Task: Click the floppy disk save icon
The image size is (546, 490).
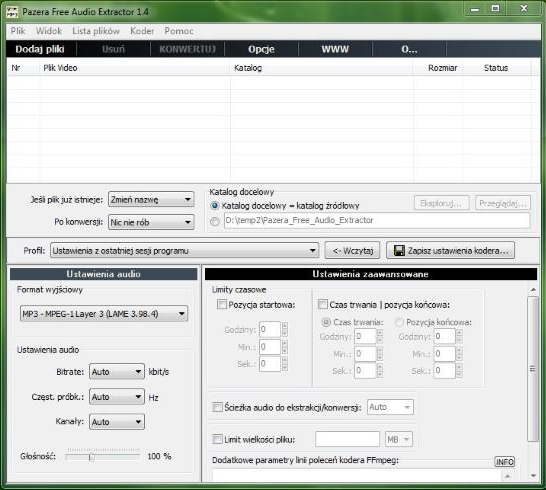Action: pyautogui.click(x=399, y=250)
